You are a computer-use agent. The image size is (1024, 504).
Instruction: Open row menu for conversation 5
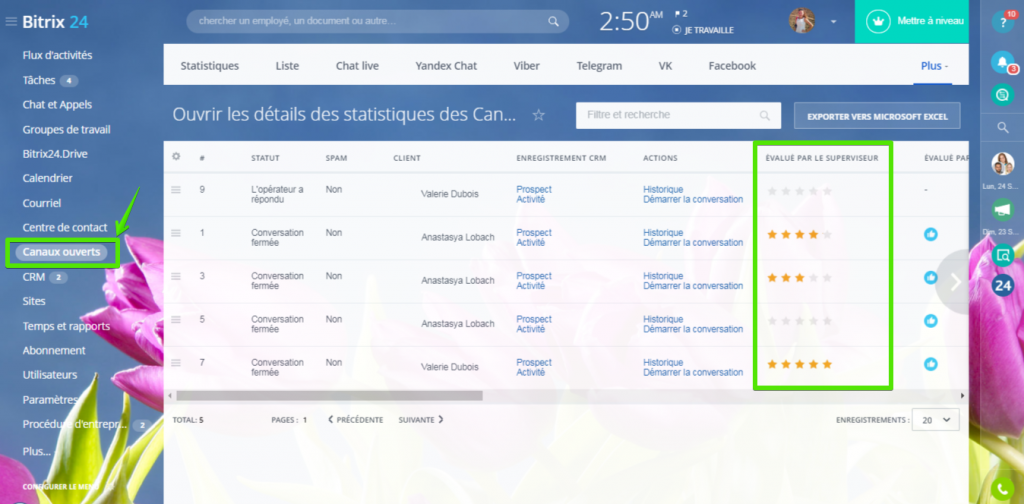point(176,319)
